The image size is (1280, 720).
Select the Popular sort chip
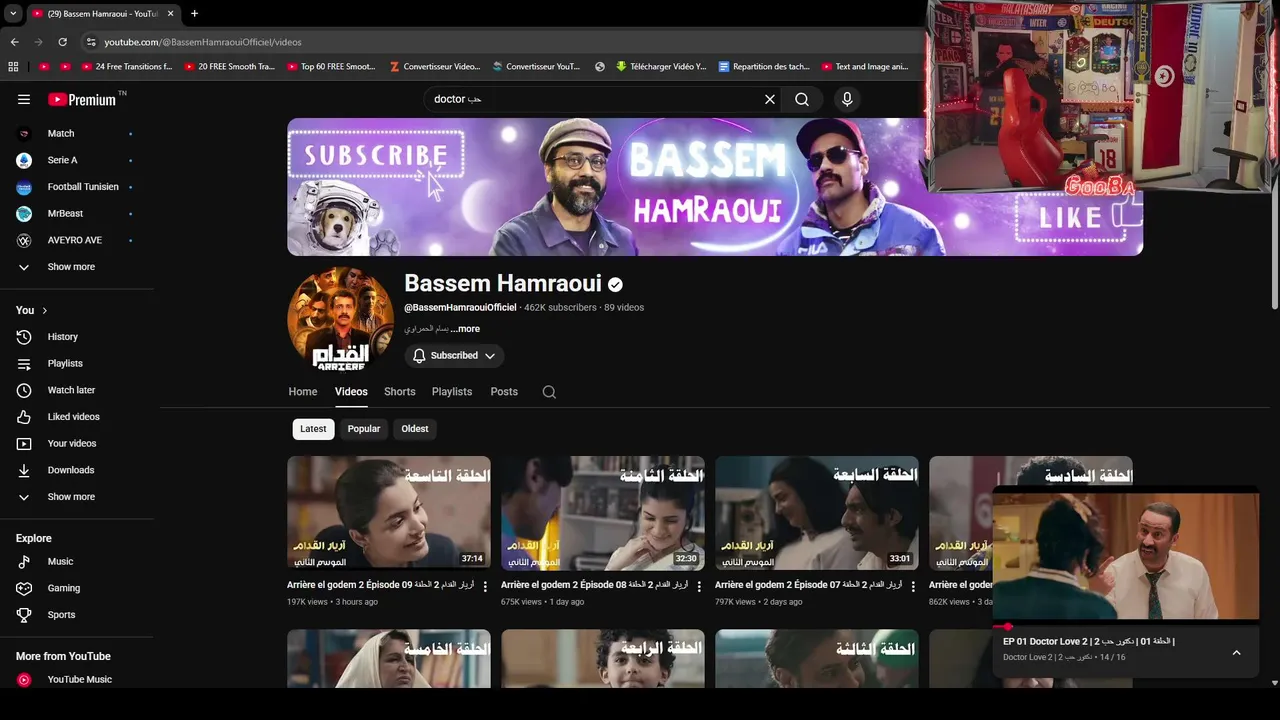coord(364,429)
